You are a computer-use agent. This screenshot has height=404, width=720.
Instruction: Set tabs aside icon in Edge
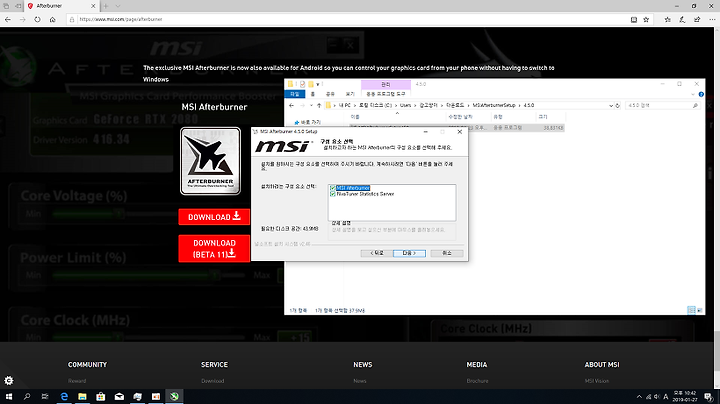pos(18,6)
